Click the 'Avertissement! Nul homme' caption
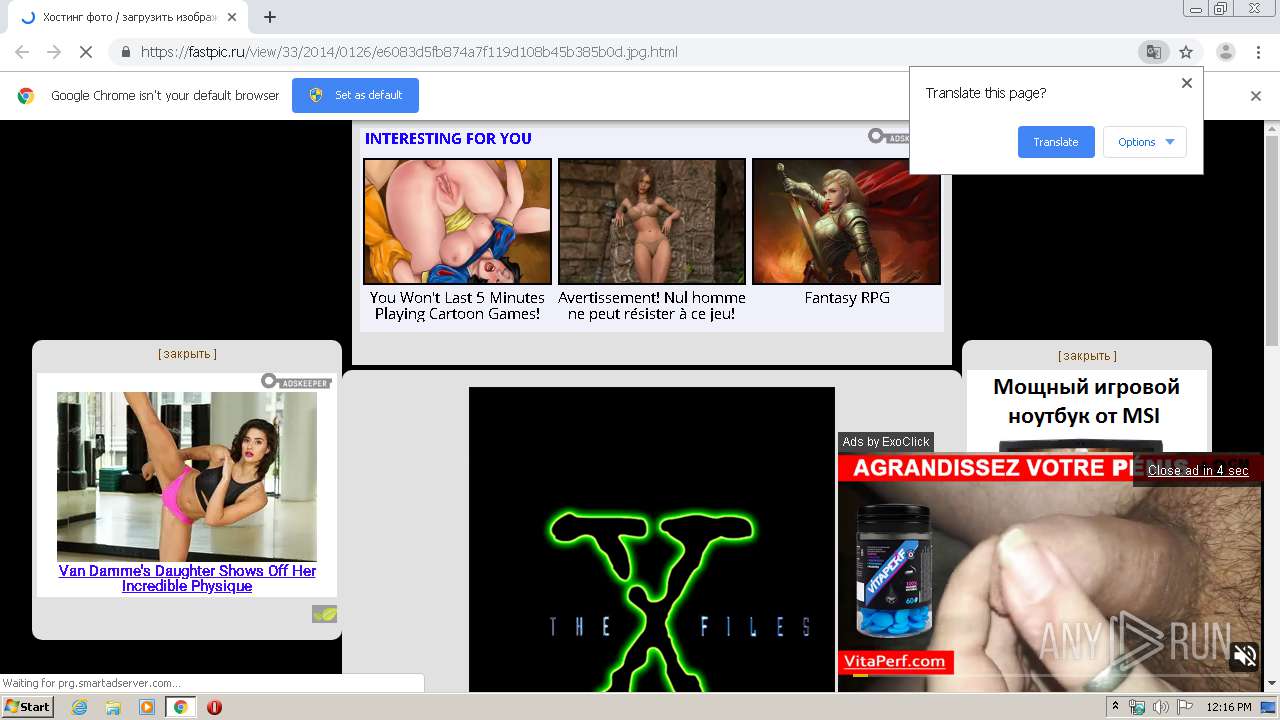 (x=652, y=306)
